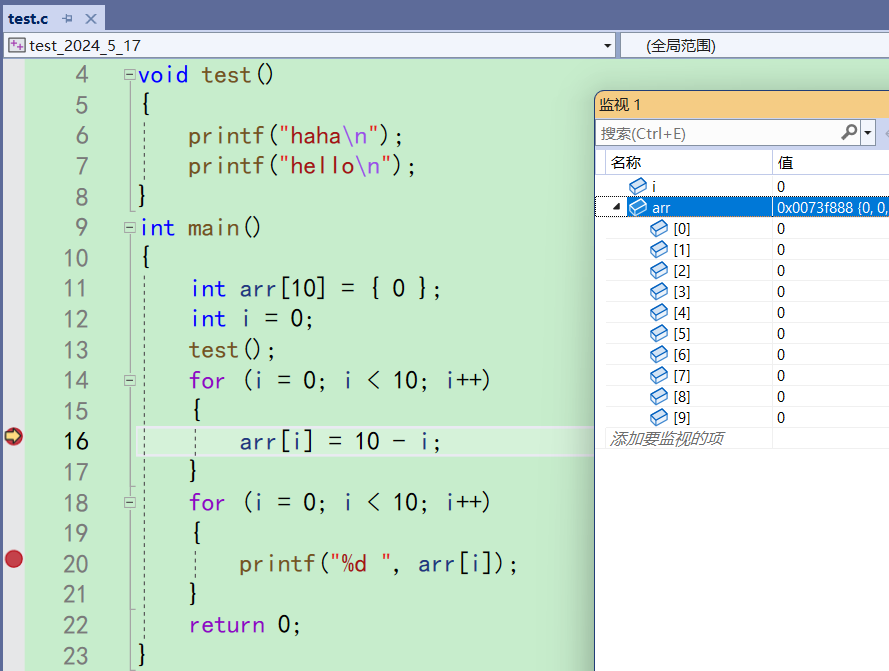Click line number 11 in the gutter
The width and height of the screenshot is (889, 671).
(x=75, y=288)
